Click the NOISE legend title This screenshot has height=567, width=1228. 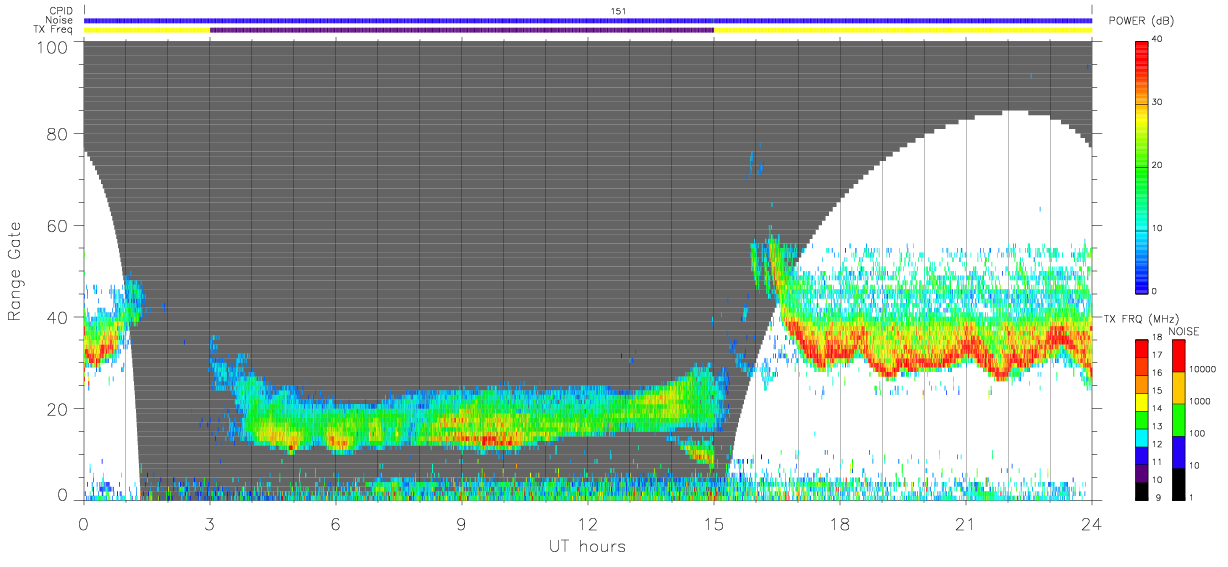coord(1184,331)
